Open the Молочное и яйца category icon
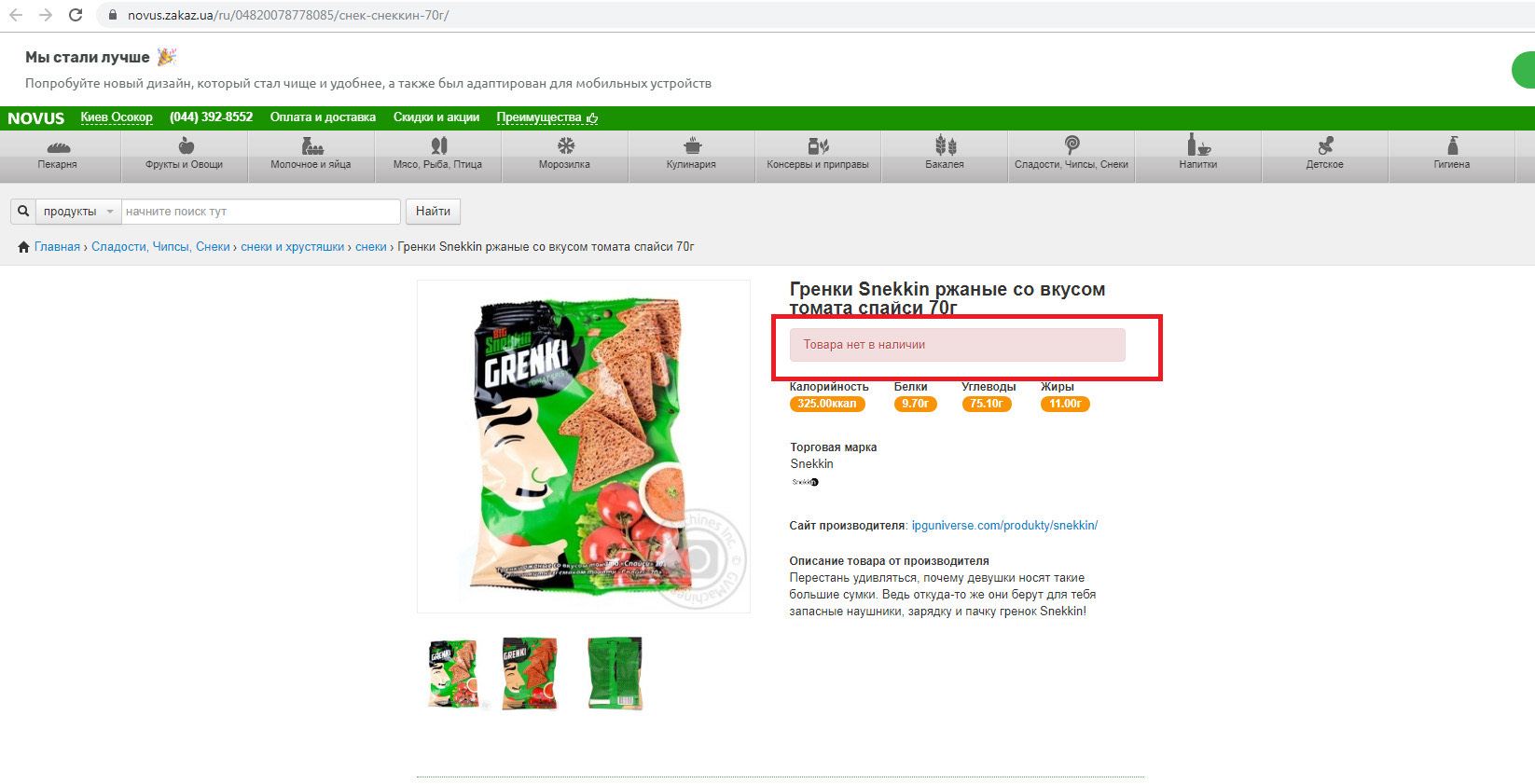Screen dimensions: 1535x784 click(311, 145)
